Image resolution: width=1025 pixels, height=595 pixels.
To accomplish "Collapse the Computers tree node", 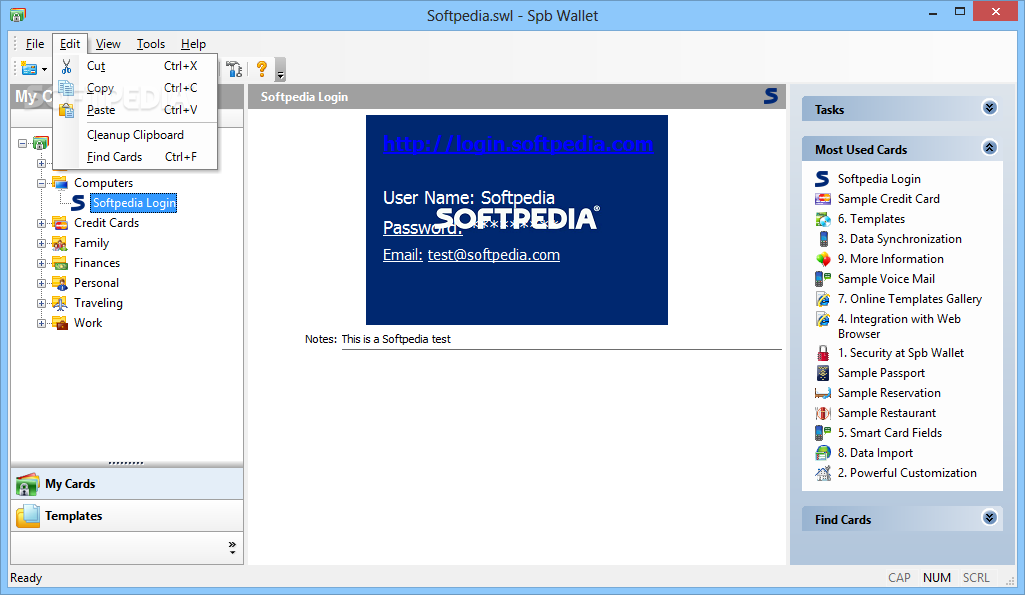I will point(41,183).
